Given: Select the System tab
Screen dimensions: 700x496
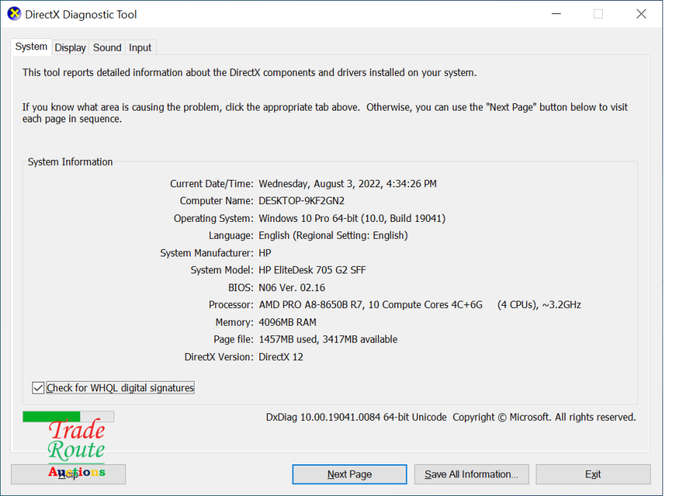Looking at the screenshot, I should tap(31, 46).
